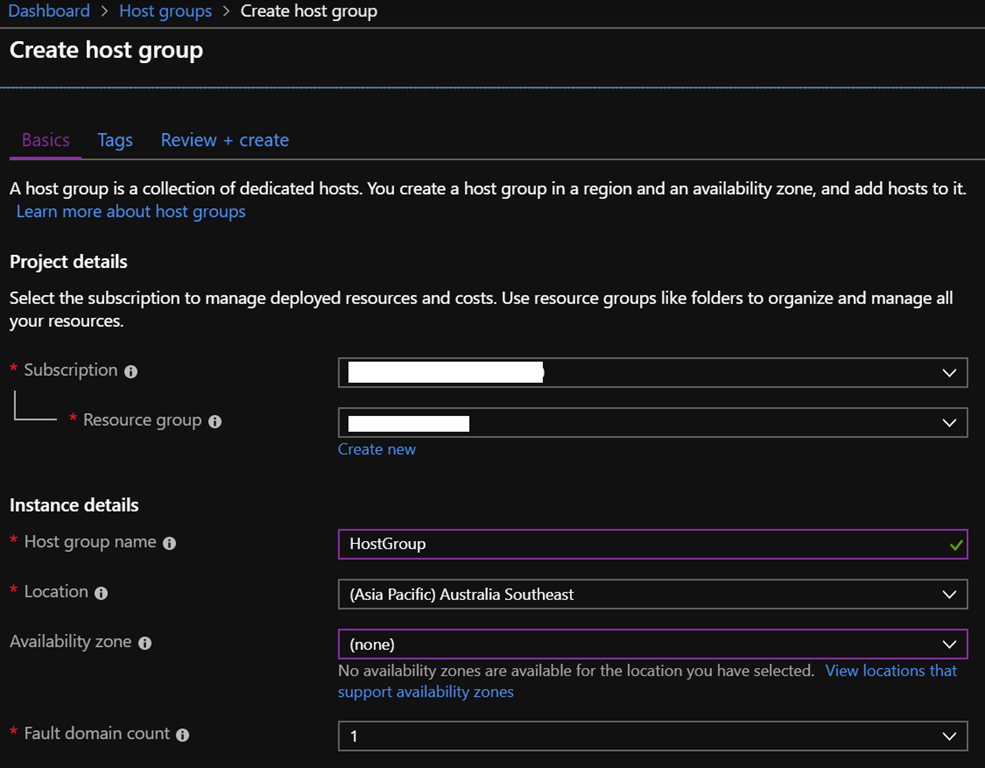Click View locations that support availability zones
This screenshot has height=768, width=985.
[x=890, y=671]
